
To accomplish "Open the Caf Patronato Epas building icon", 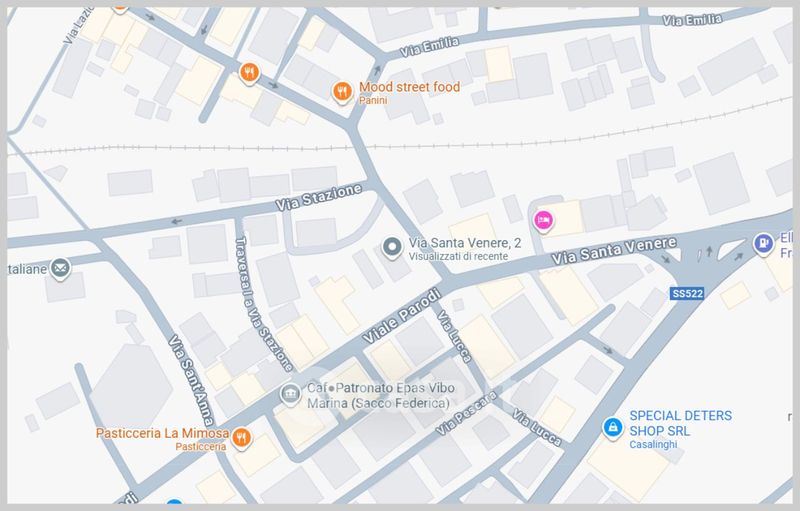I will tap(291, 394).
